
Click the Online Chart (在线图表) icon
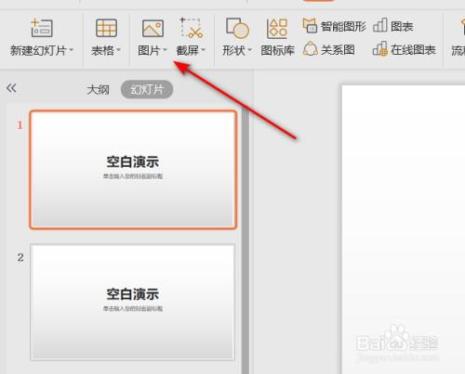tap(380, 49)
